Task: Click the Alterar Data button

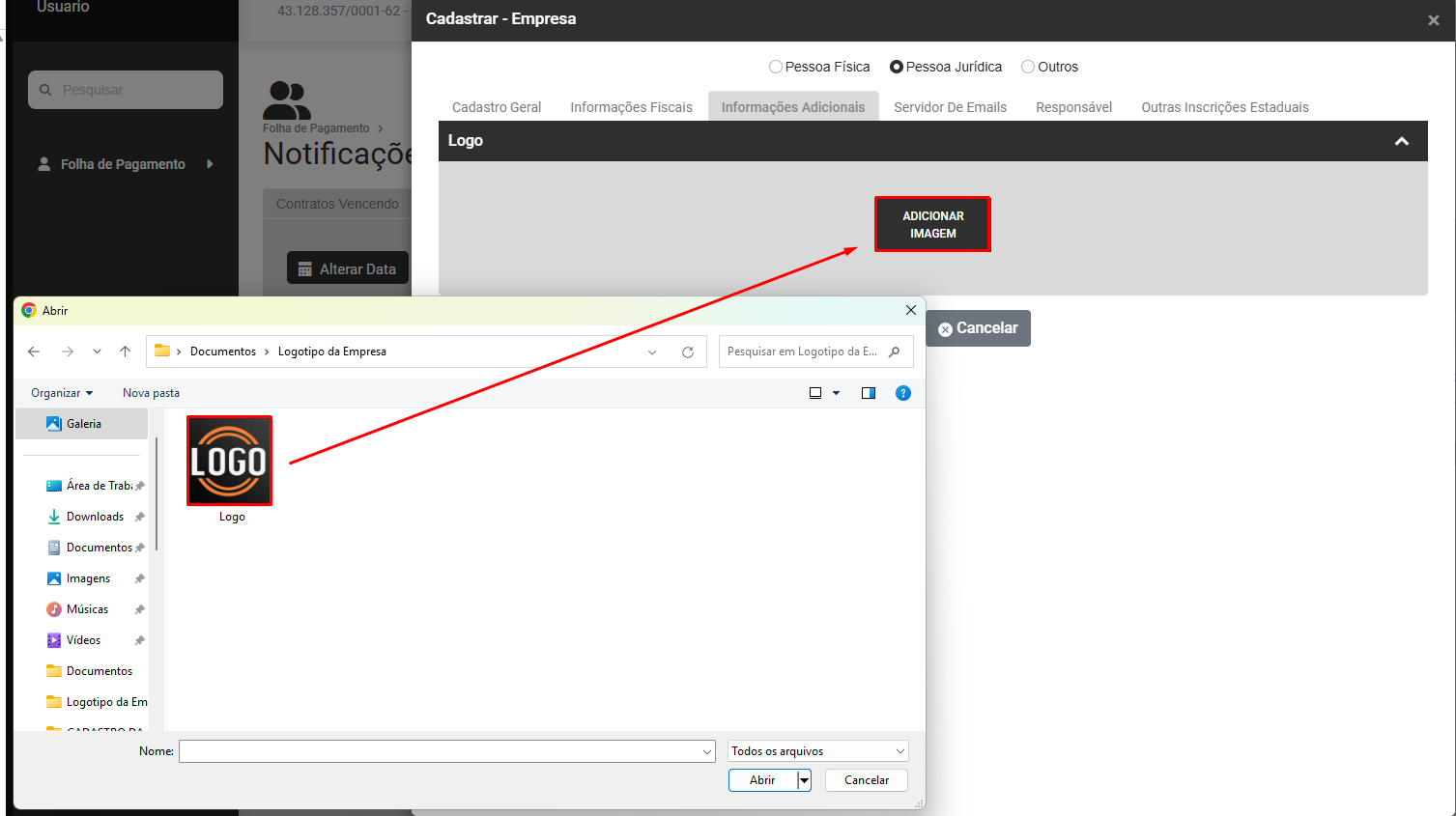Action: click(348, 268)
